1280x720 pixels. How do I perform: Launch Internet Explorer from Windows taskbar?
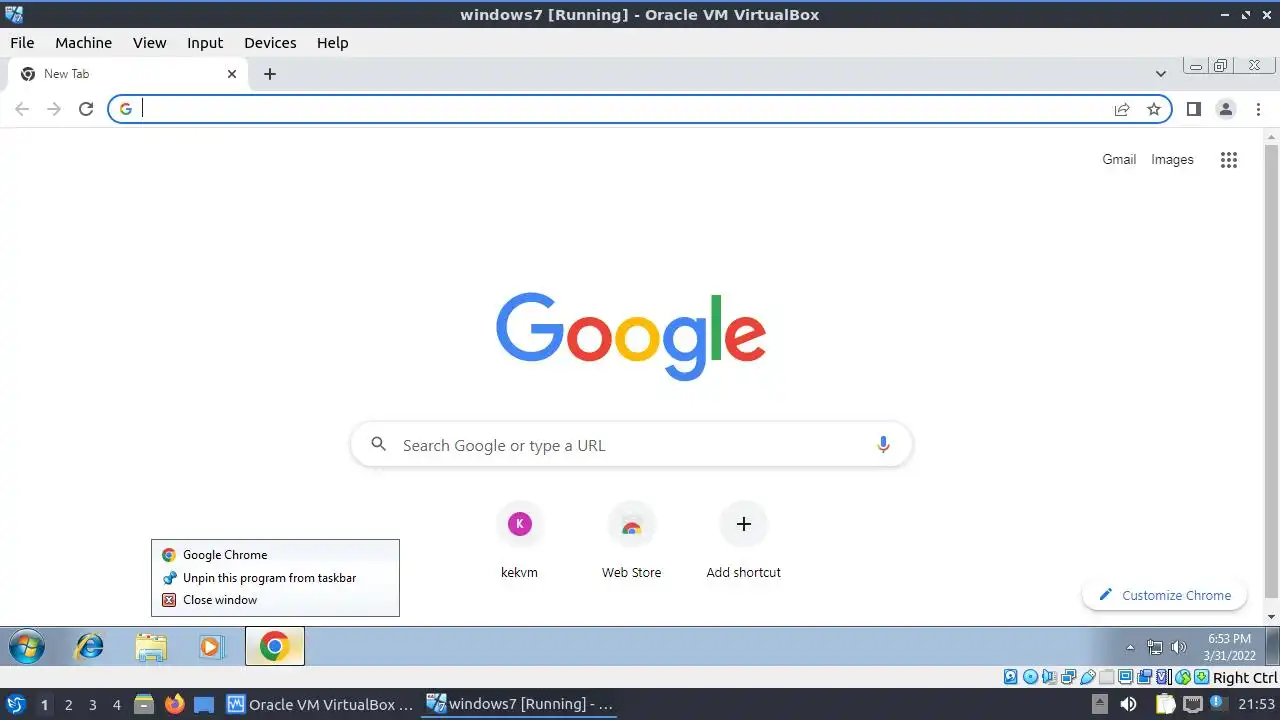pyautogui.click(x=90, y=647)
